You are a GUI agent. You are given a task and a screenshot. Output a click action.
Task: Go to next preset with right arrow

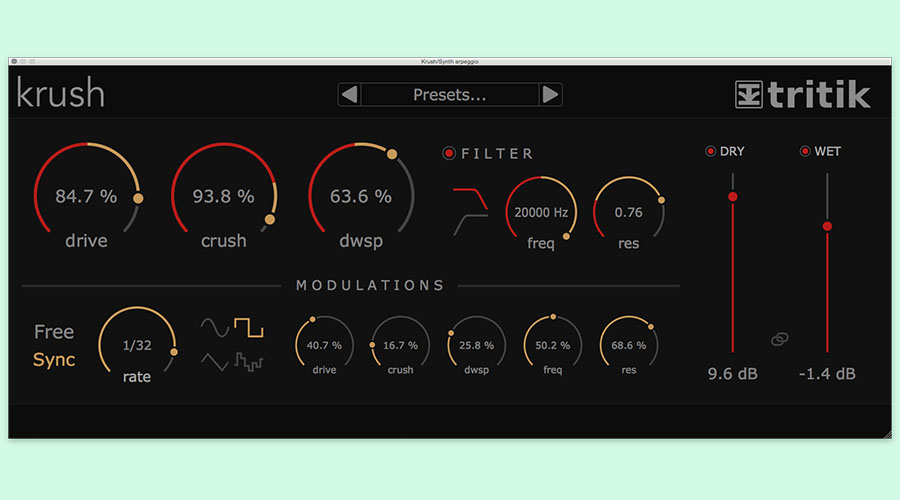pos(551,95)
